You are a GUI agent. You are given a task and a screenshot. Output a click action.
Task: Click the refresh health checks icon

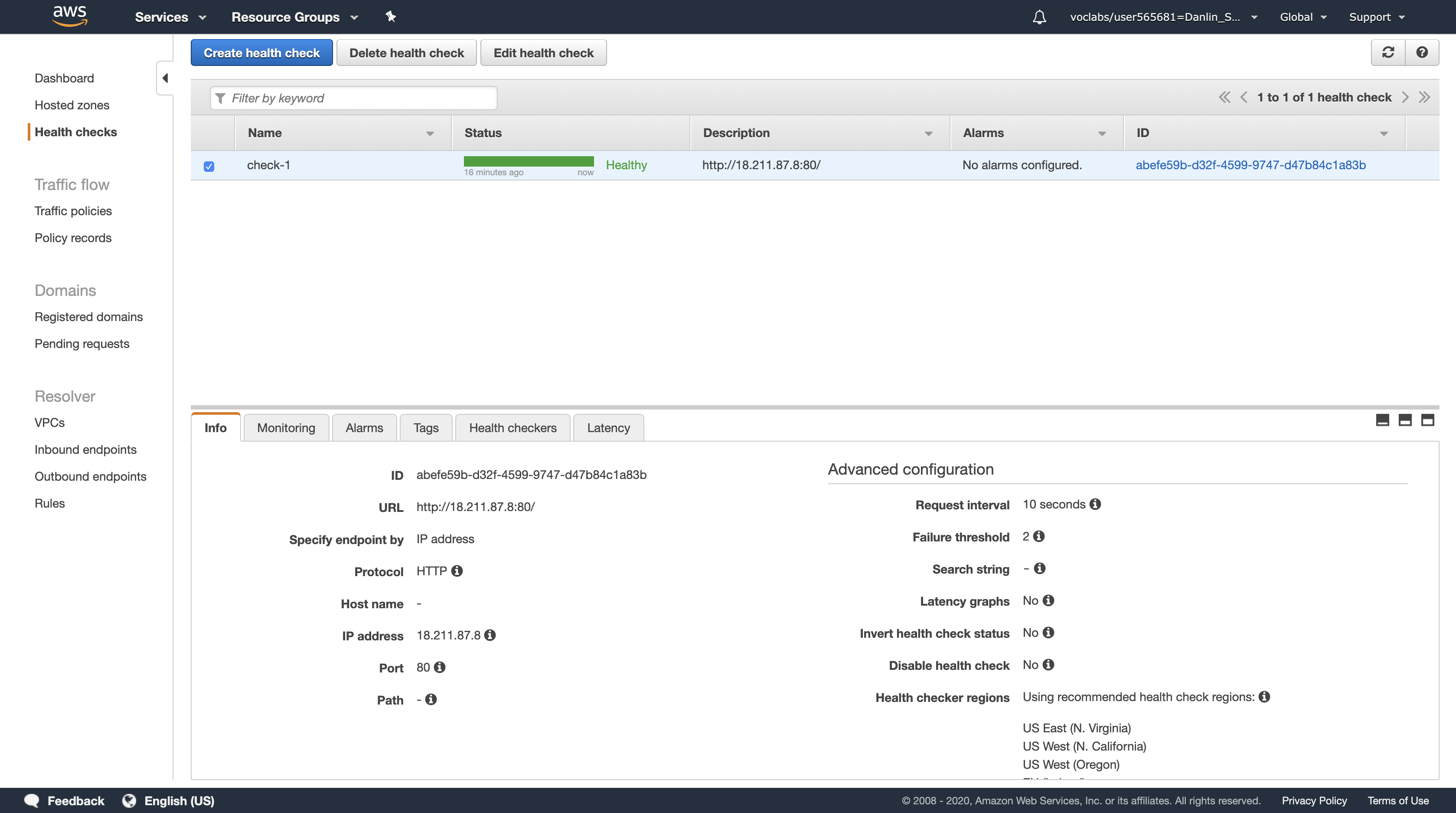point(1387,52)
